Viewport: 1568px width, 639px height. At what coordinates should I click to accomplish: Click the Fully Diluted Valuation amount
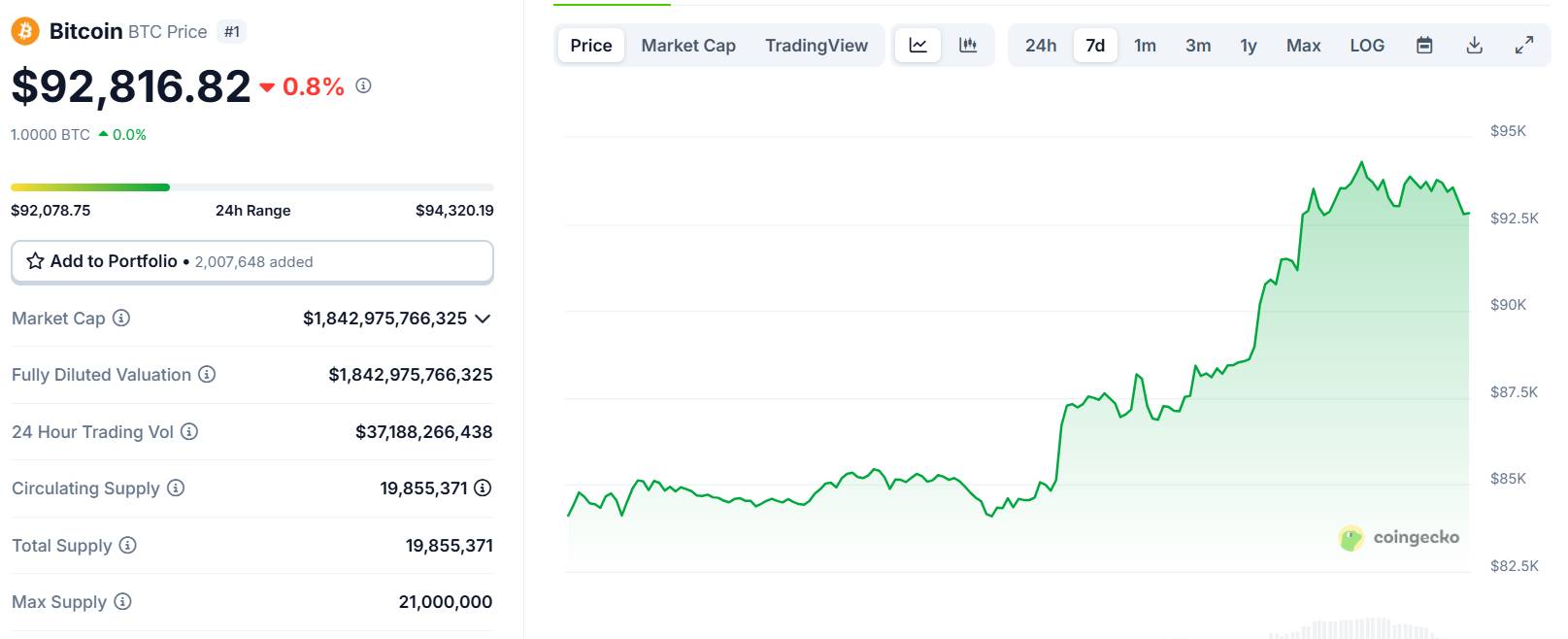point(411,375)
